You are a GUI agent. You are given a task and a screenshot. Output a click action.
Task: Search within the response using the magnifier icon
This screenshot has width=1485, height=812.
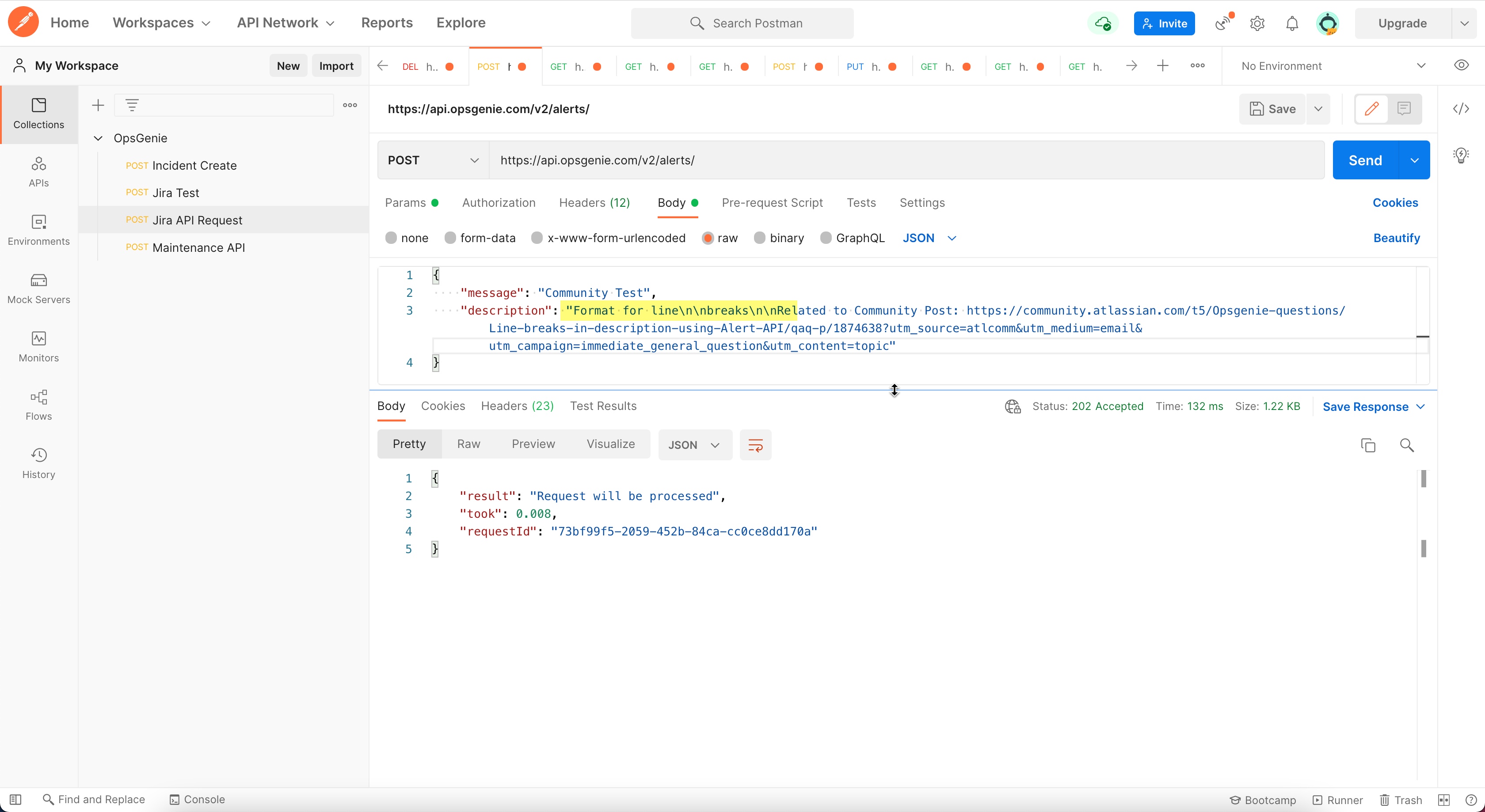pos(1407,445)
